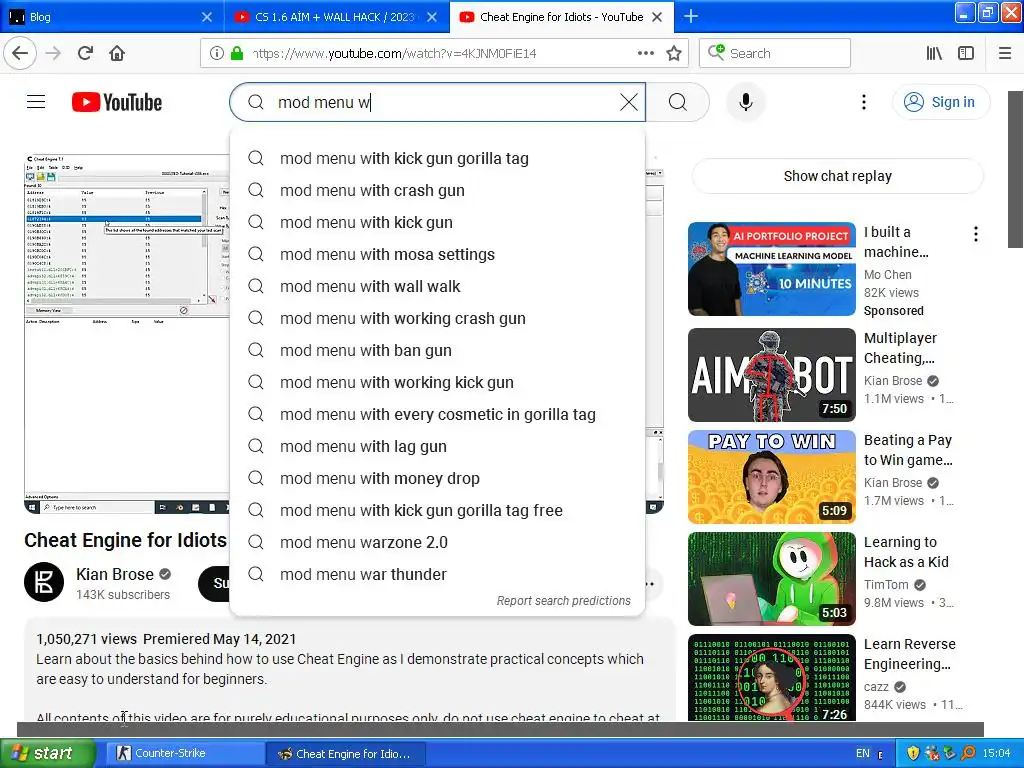Open YouTube guide hamburger menu
This screenshot has height=768, width=1024.
[x=36, y=102]
